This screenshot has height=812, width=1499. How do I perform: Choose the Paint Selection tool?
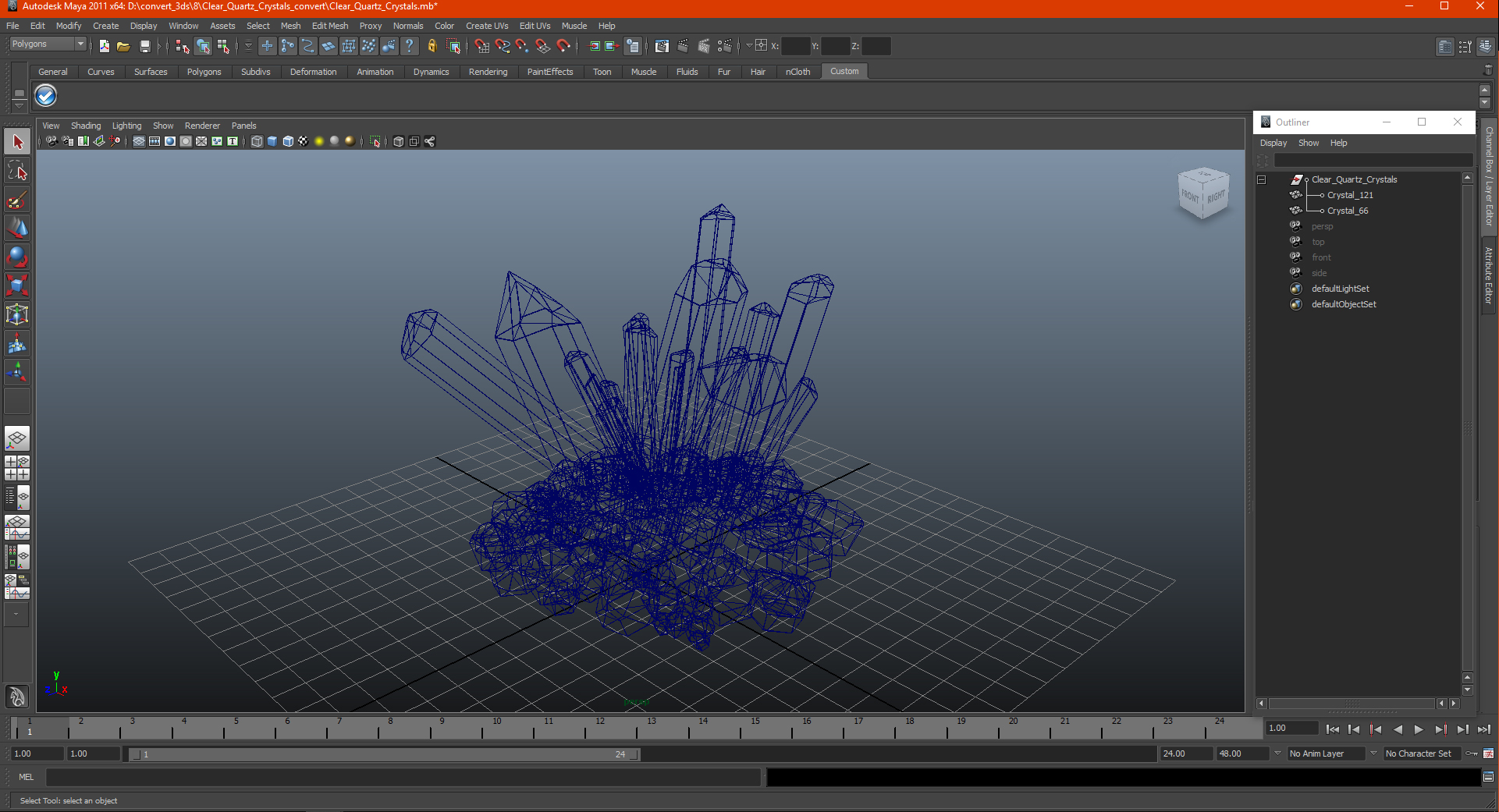(x=17, y=200)
